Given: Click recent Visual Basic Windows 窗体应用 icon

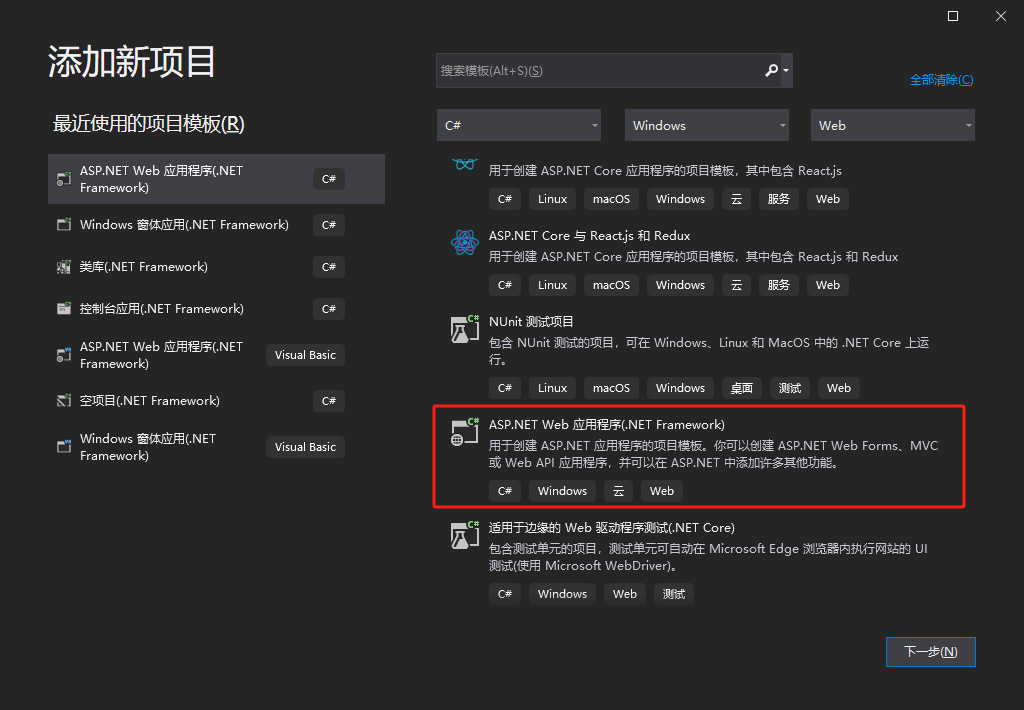Looking at the screenshot, I should coord(64,447).
